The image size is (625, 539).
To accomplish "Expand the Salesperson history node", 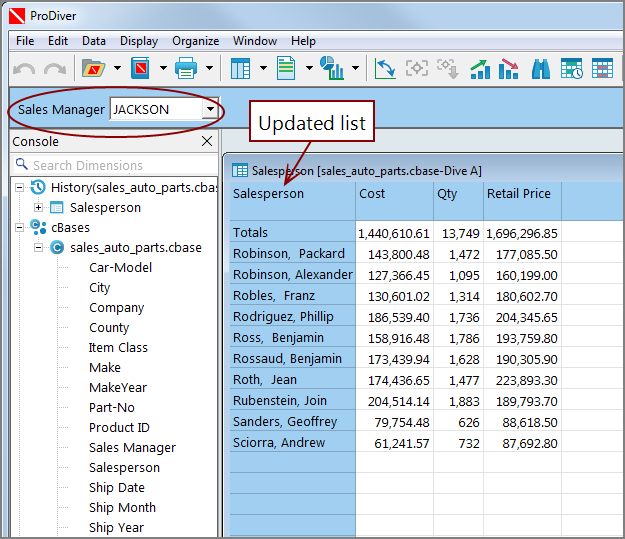I will pyautogui.click(x=39, y=207).
